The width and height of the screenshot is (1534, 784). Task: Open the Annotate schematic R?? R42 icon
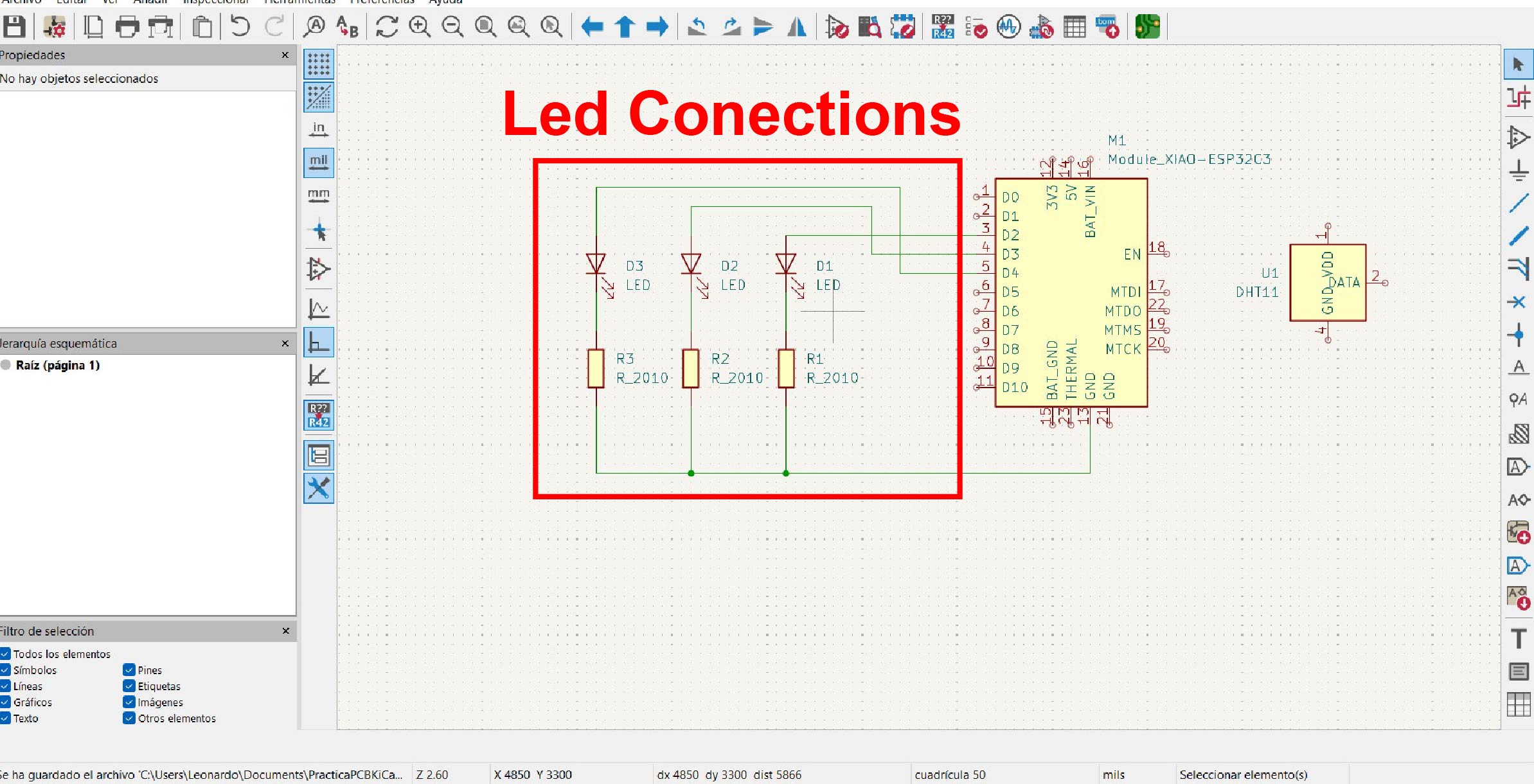pos(943,27)
